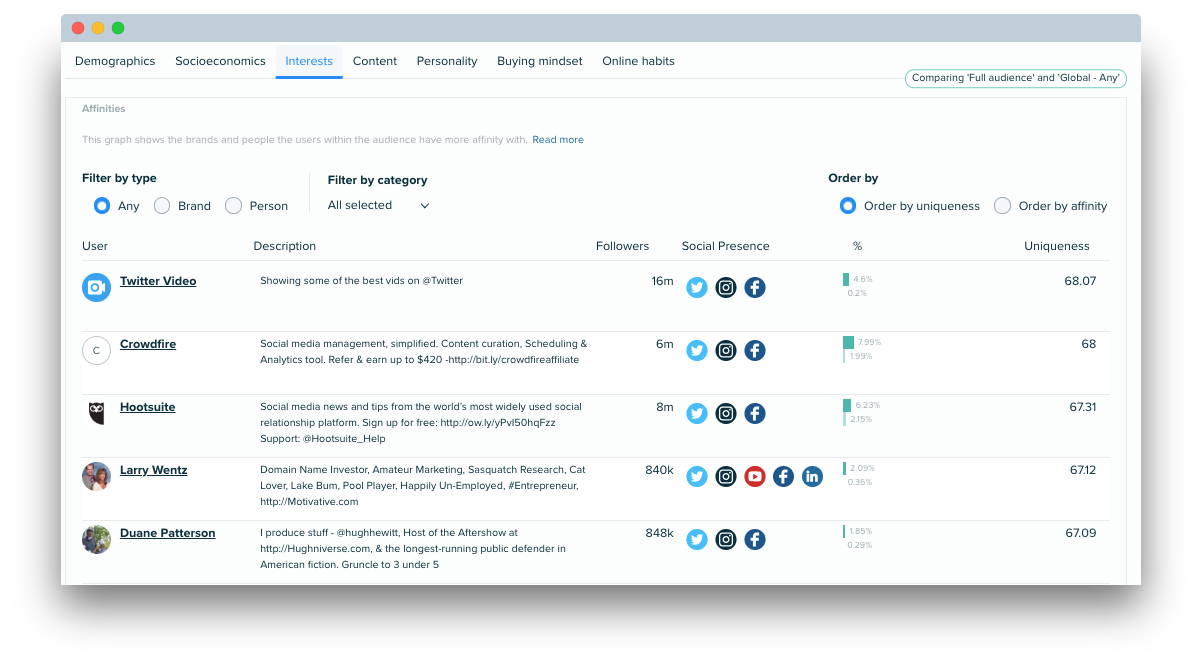Click the Description column header
Viewport: 1201px width, 665px height.
point(285,246)
